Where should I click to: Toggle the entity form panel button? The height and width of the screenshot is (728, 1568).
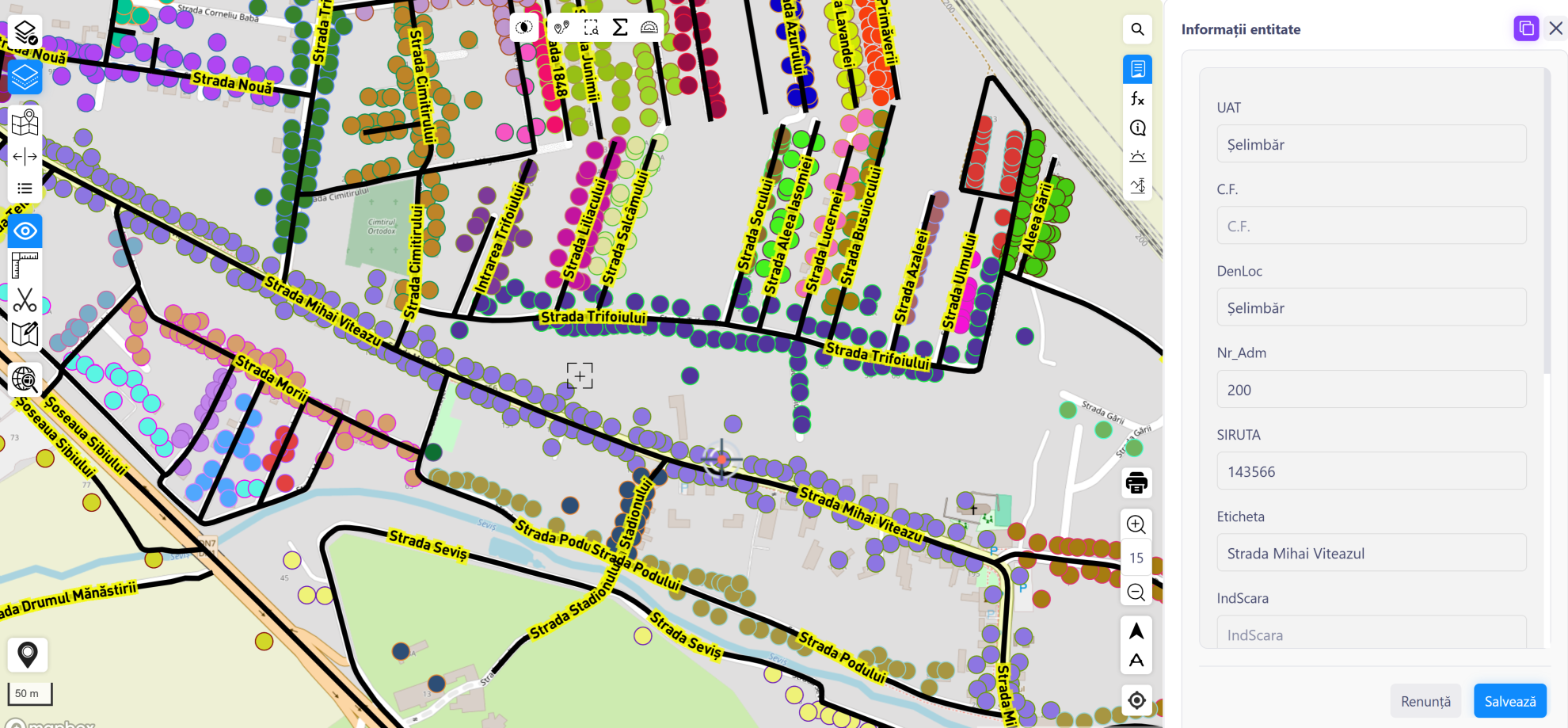(1137, 69)
